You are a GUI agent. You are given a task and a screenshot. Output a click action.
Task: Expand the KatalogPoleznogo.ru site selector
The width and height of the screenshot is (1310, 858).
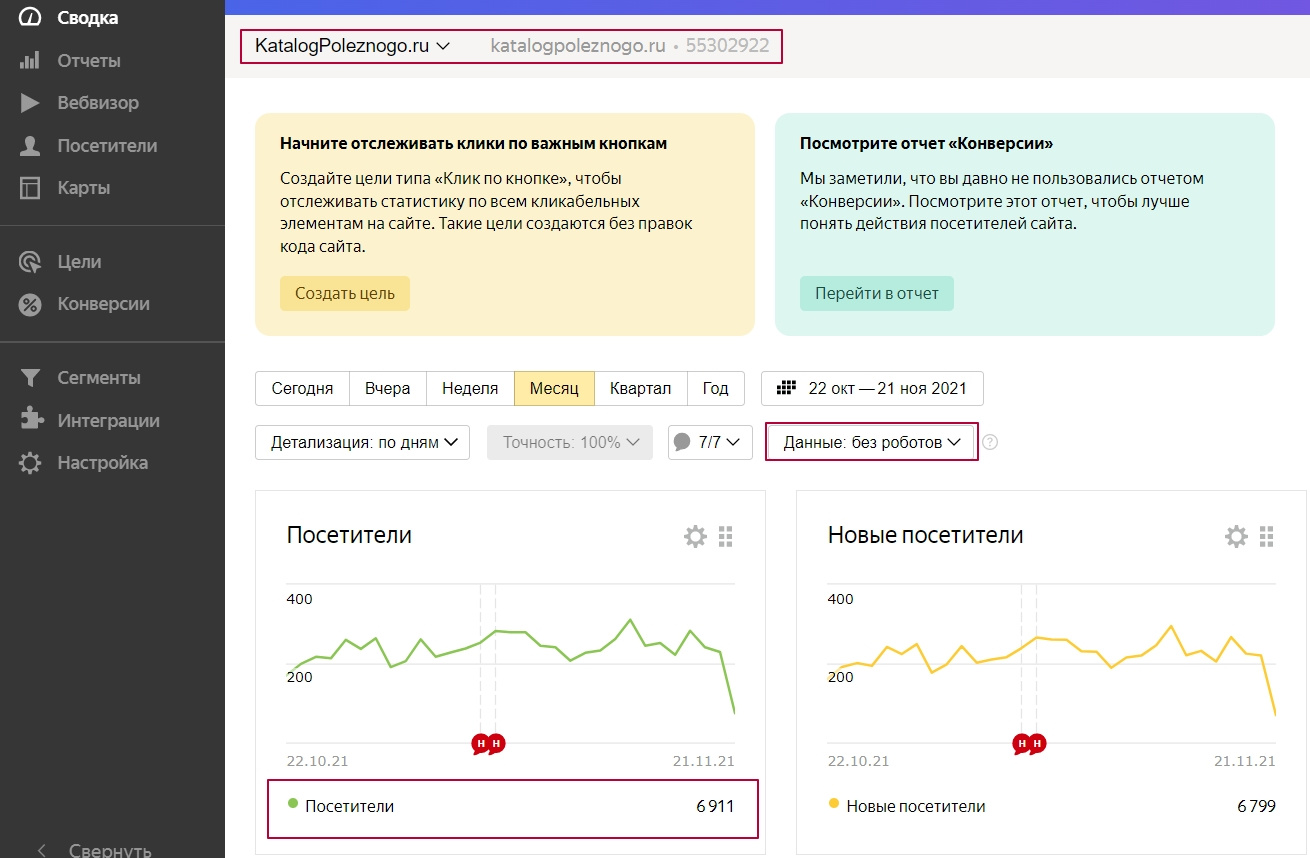(x=353, y=45)
